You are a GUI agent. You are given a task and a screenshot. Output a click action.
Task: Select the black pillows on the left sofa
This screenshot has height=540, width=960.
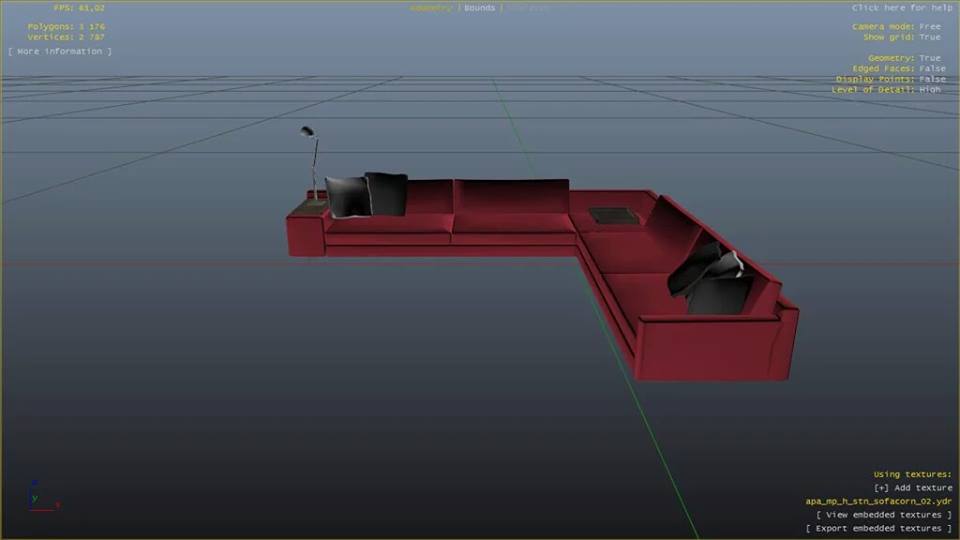(366, 195)
